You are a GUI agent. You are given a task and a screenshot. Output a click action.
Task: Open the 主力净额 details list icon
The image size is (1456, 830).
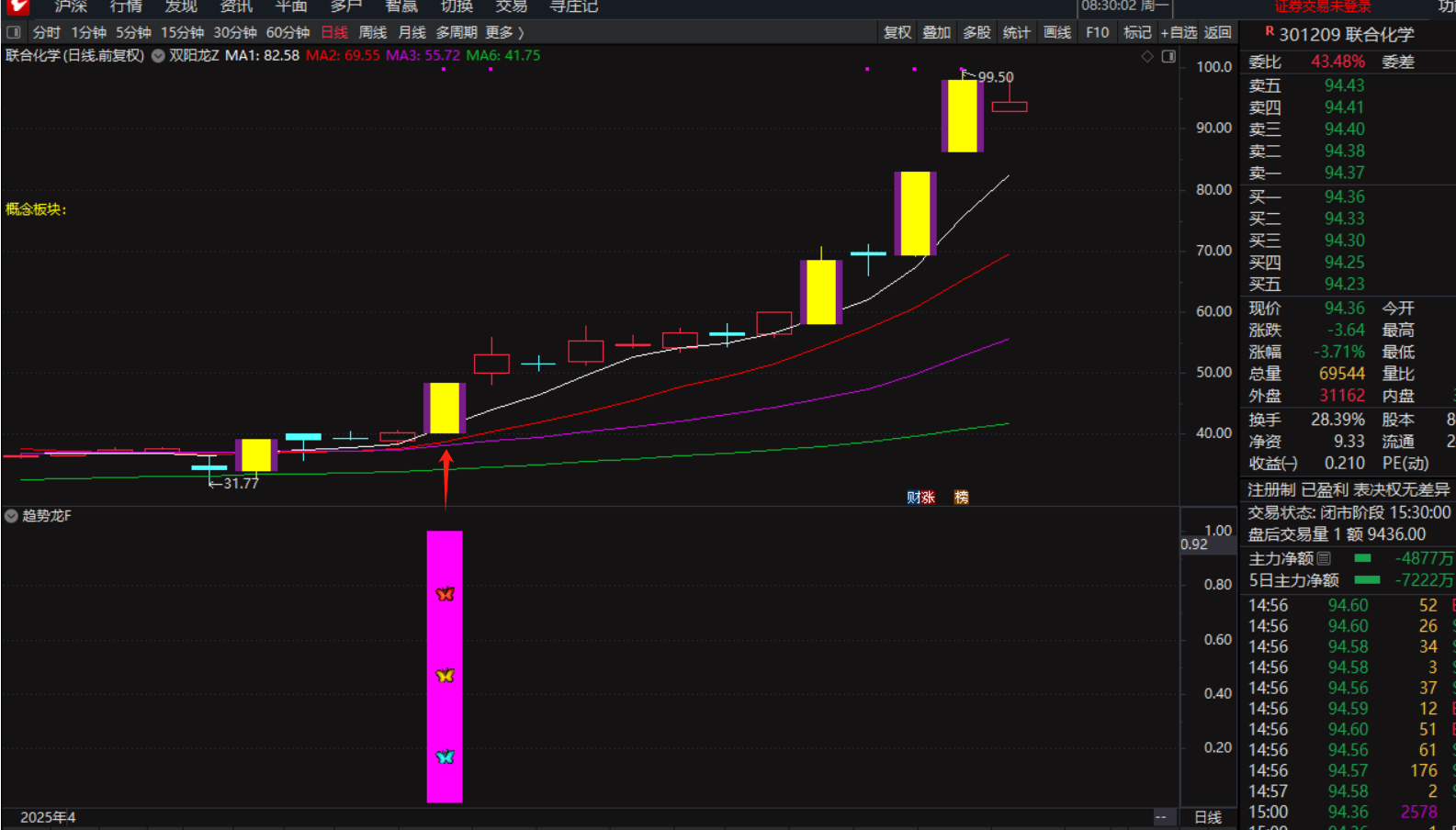(1324, 558)
